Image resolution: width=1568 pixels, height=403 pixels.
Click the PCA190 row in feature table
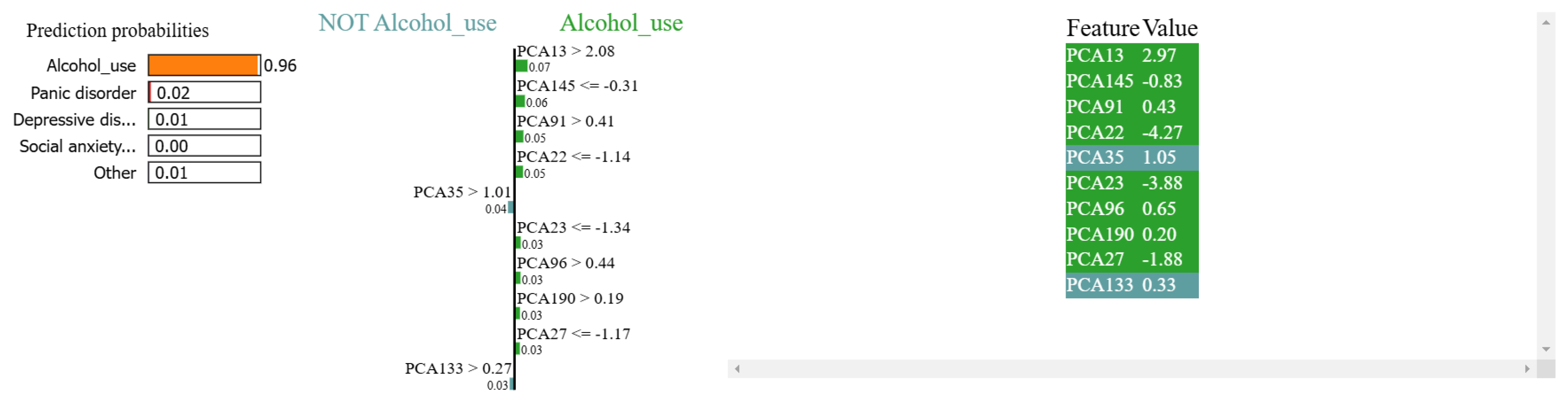point(1132,234)
